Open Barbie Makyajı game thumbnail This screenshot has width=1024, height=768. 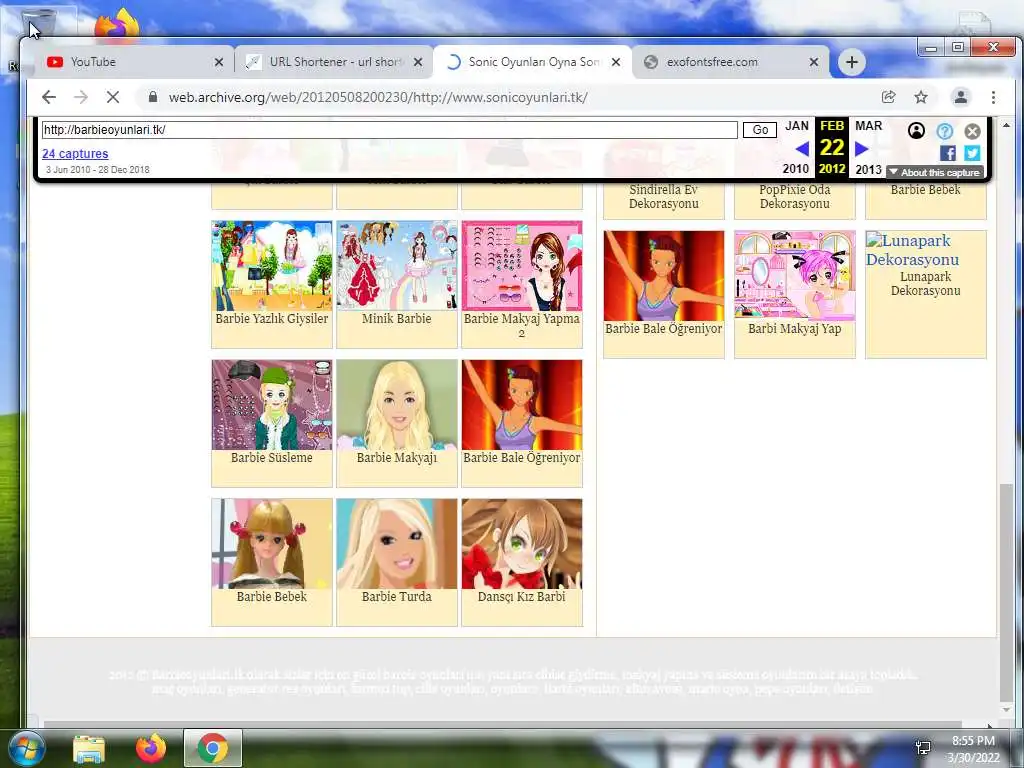click(396, 405)
